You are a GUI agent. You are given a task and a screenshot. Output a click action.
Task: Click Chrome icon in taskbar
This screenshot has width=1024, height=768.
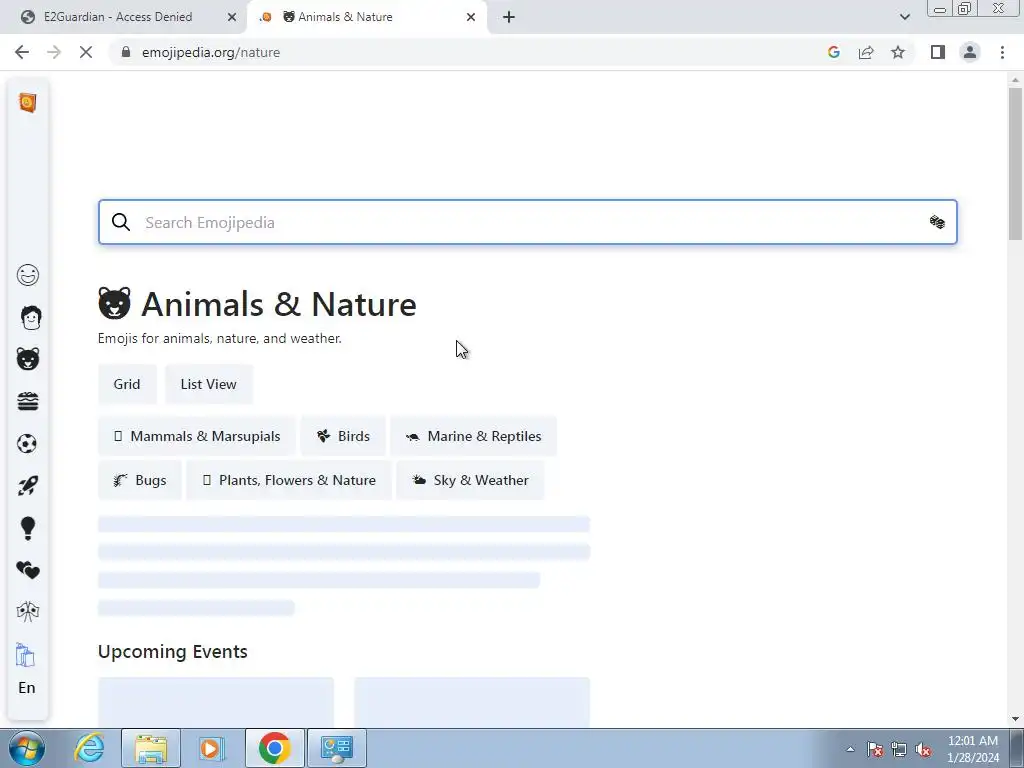click(274, 748)
